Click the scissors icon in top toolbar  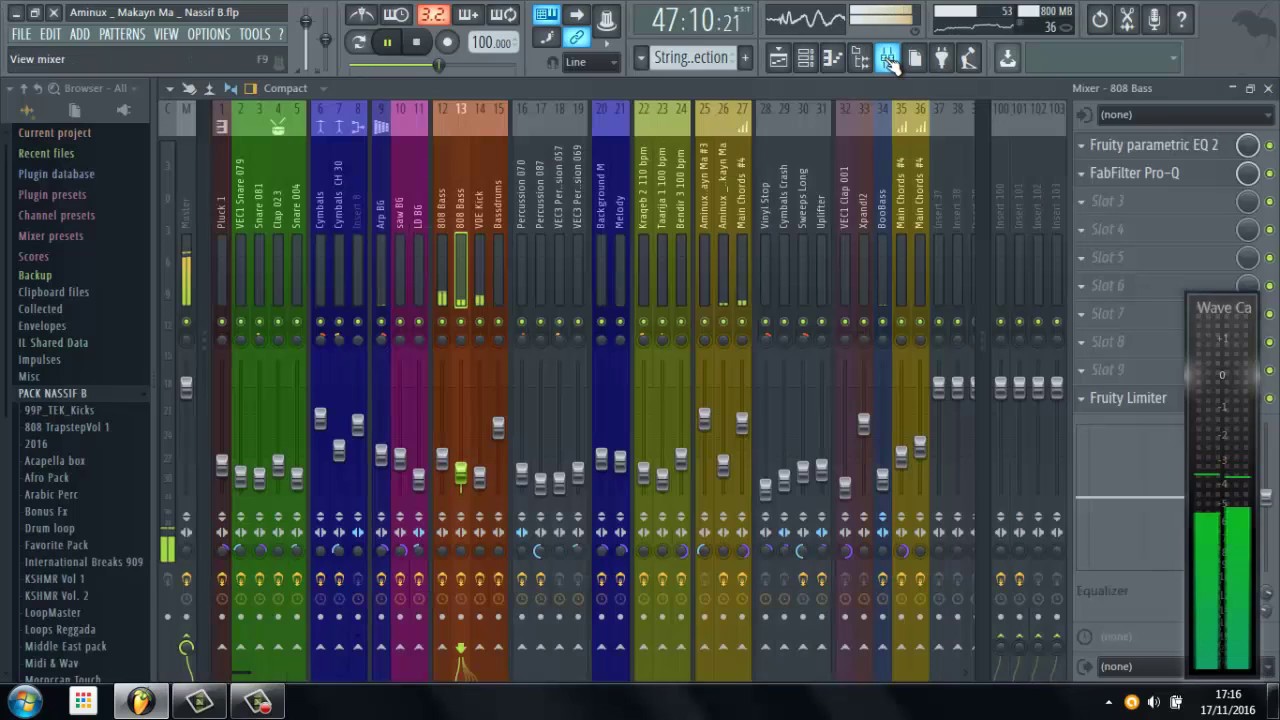[1127, 19]
